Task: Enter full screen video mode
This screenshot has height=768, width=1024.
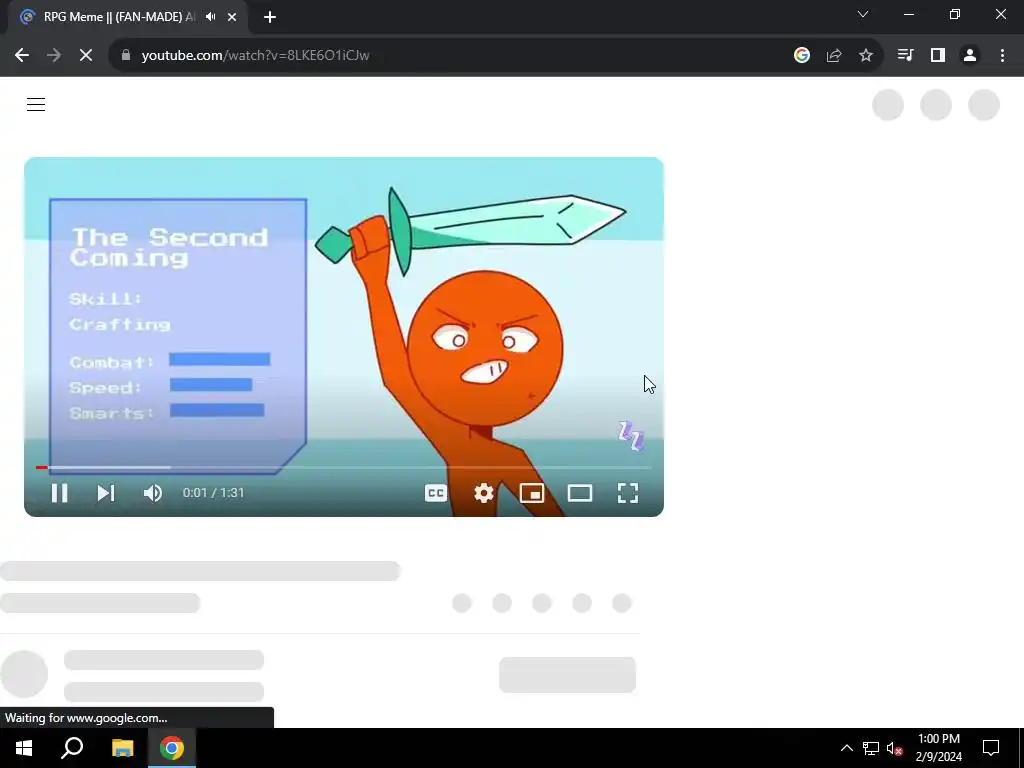Action: (628, 493)
